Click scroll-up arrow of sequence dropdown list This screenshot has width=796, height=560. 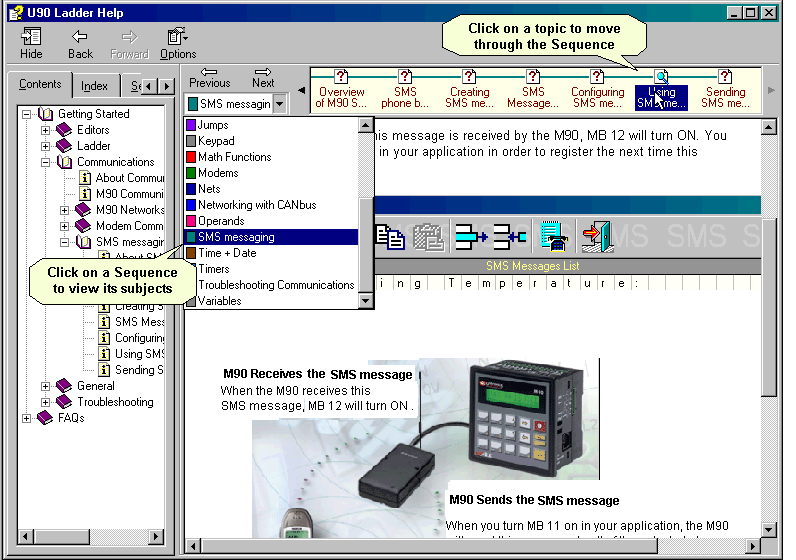tap(366, 125)
